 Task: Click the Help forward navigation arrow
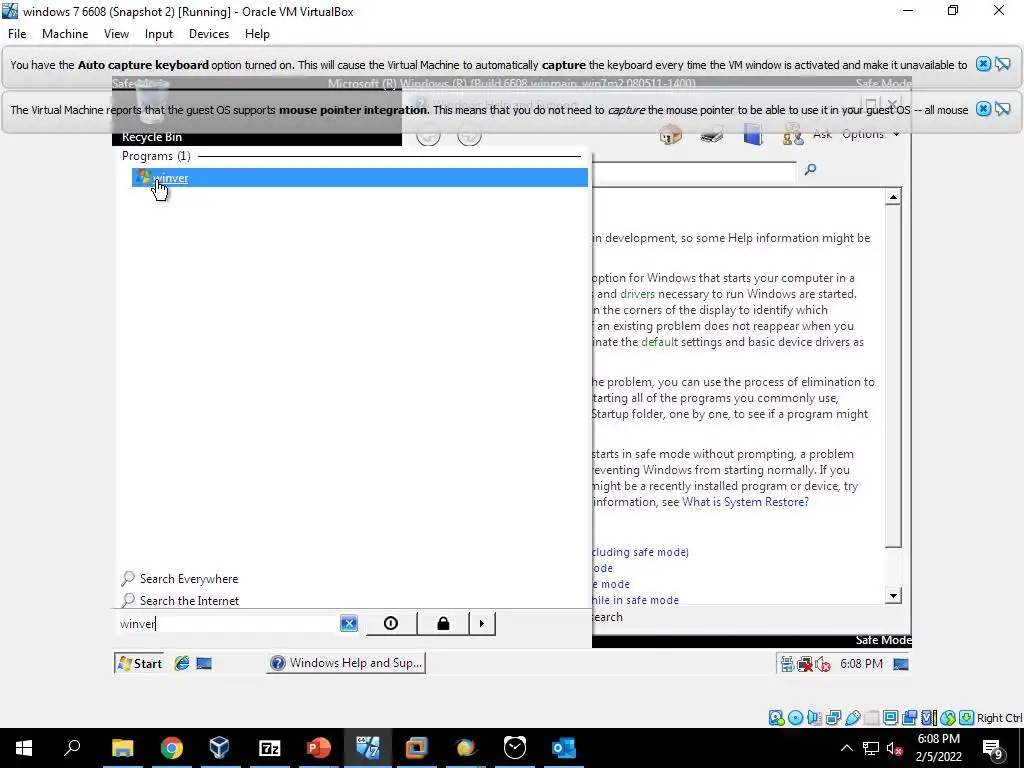point(470,135)
